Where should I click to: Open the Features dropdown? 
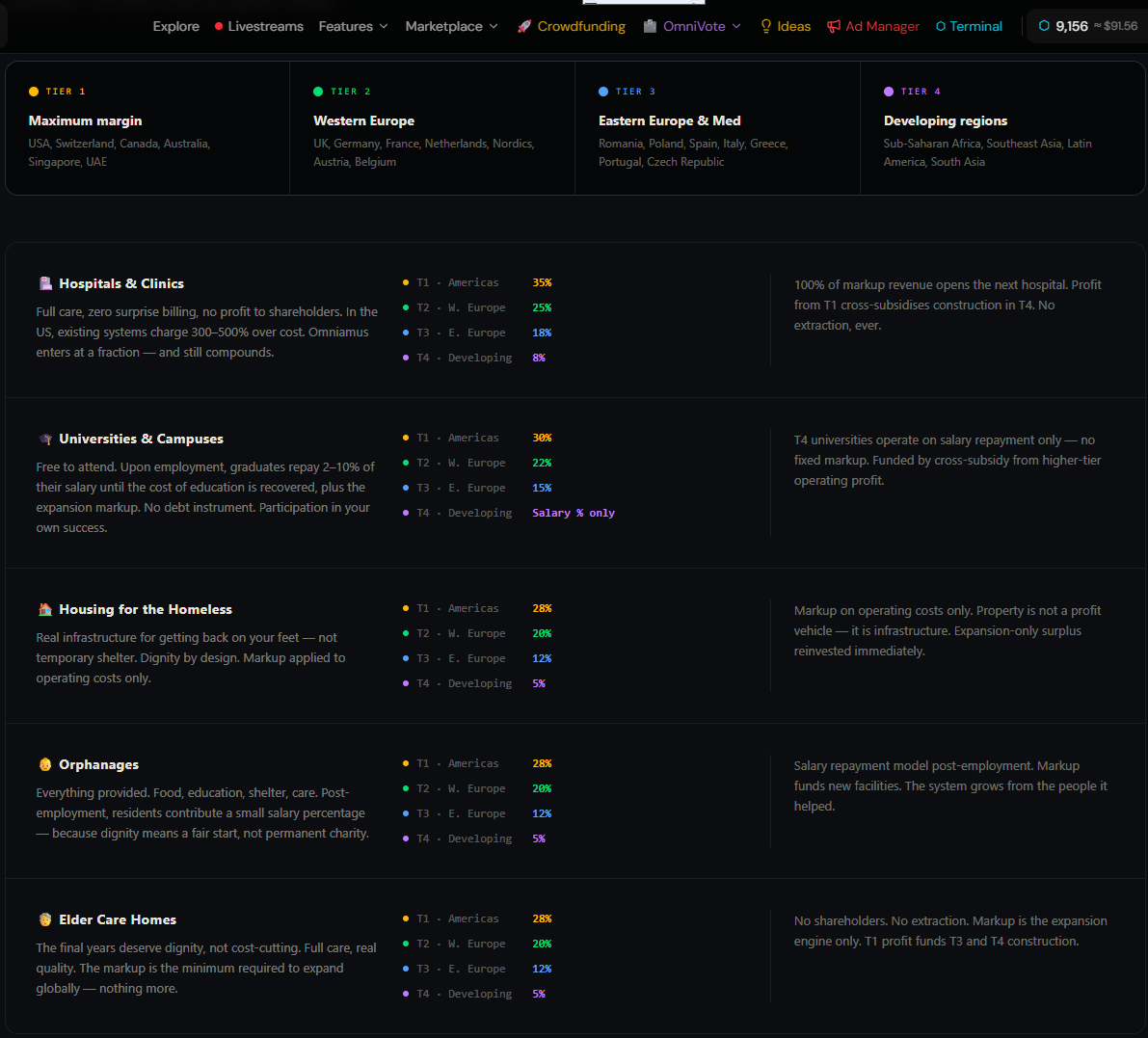click(353, 26)
